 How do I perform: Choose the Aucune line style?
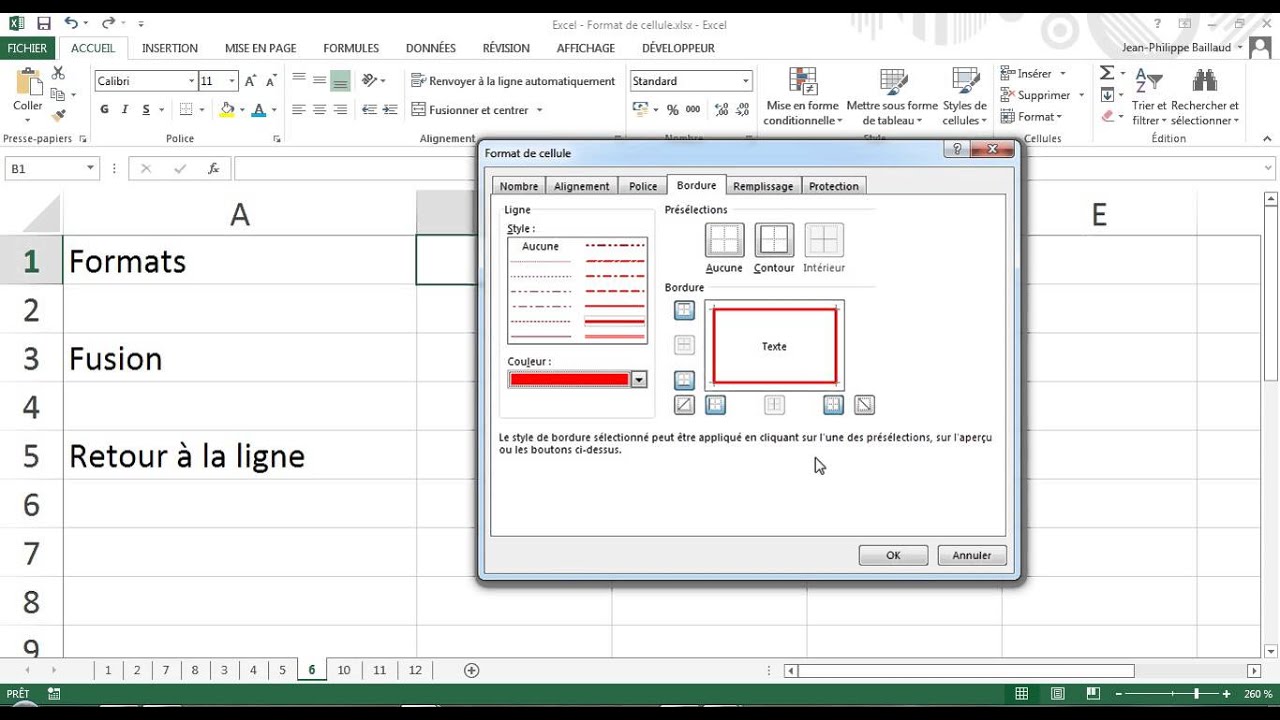point(540,246)
